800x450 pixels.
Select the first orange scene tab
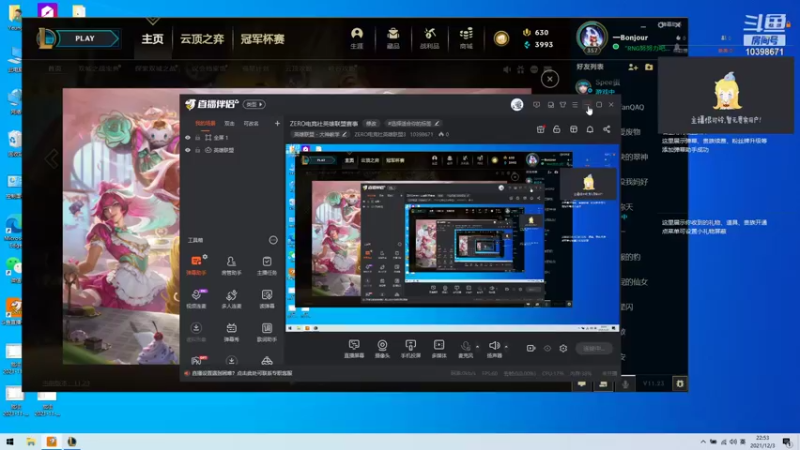coord(205,123)
